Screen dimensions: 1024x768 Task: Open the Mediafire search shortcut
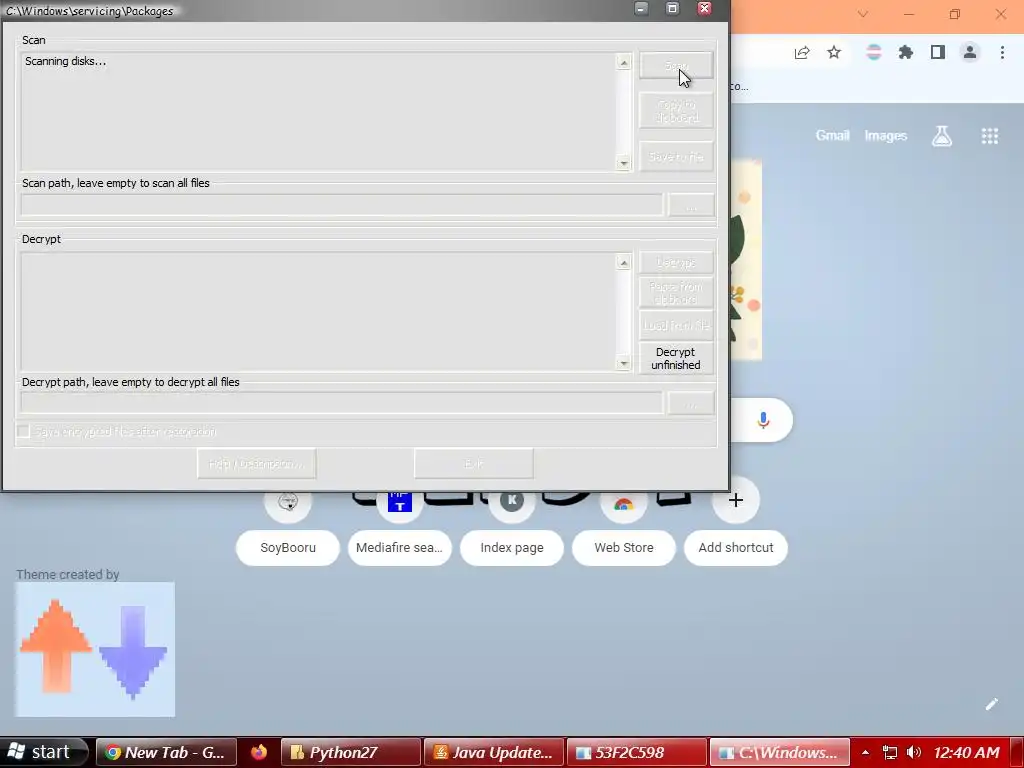coord(400,548)
